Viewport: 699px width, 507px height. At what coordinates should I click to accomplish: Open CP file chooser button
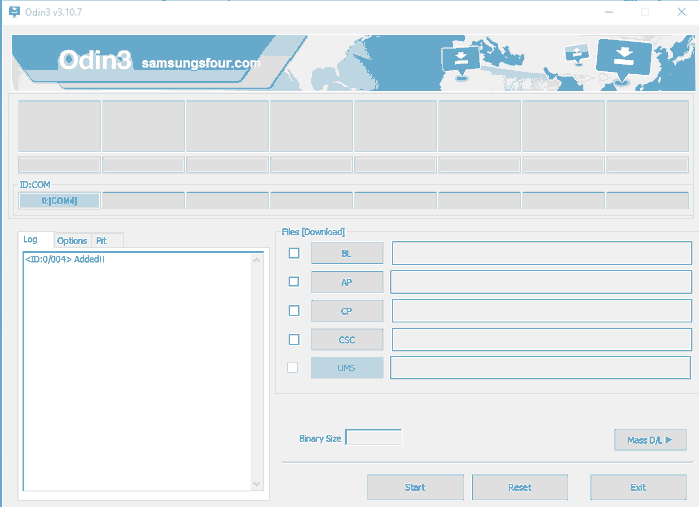click(347, 311)
